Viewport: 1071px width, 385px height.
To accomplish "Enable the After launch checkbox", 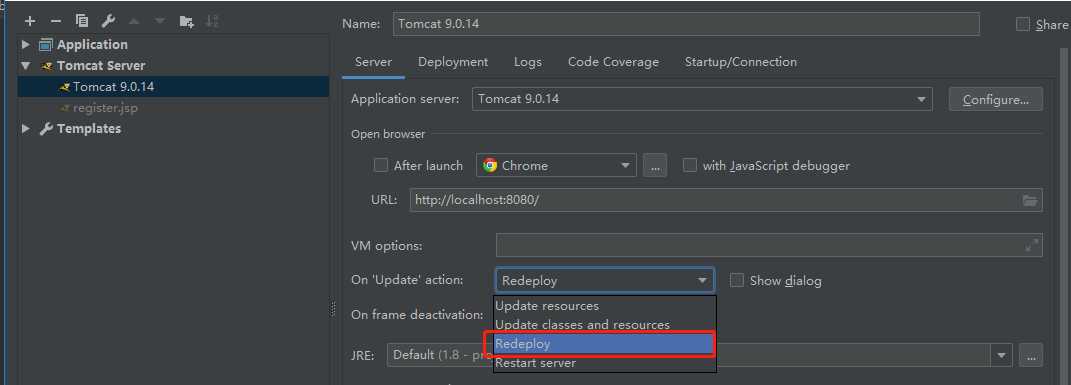I will point(381,165).
